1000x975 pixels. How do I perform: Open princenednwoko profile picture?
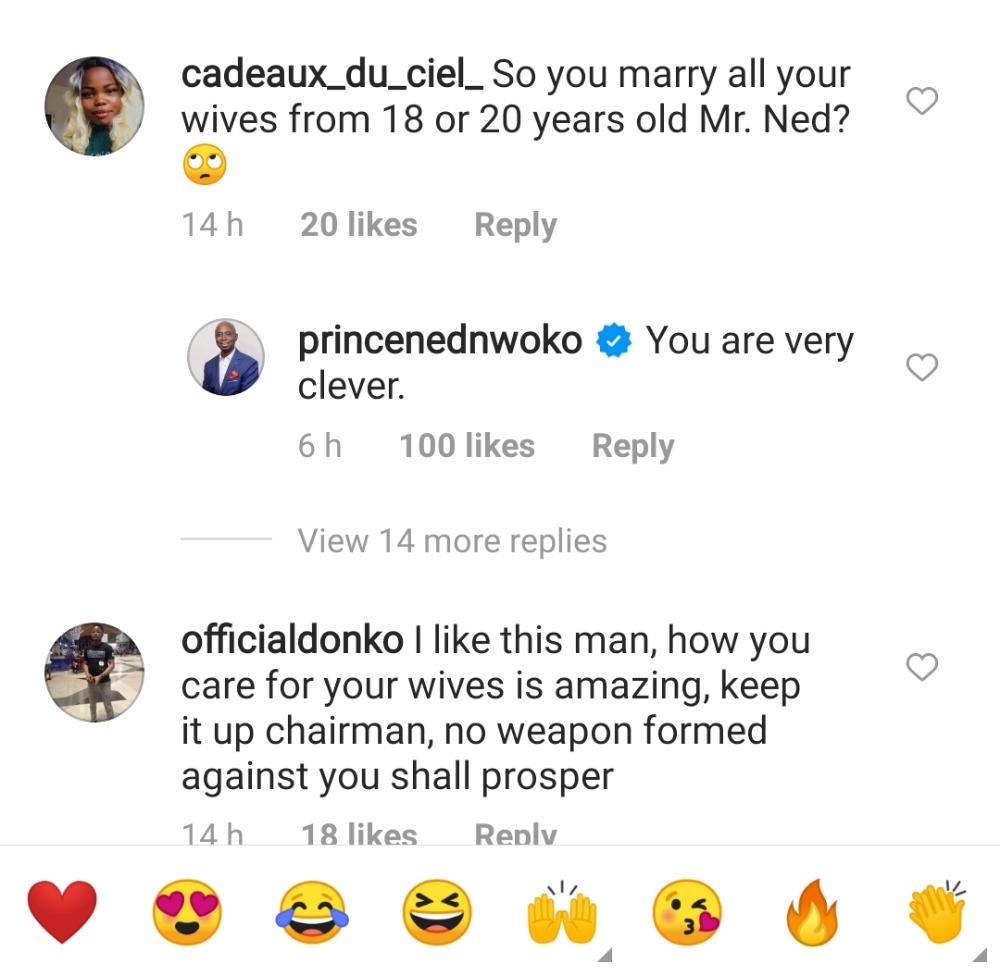pyautogui.click(x=226, y=358)
